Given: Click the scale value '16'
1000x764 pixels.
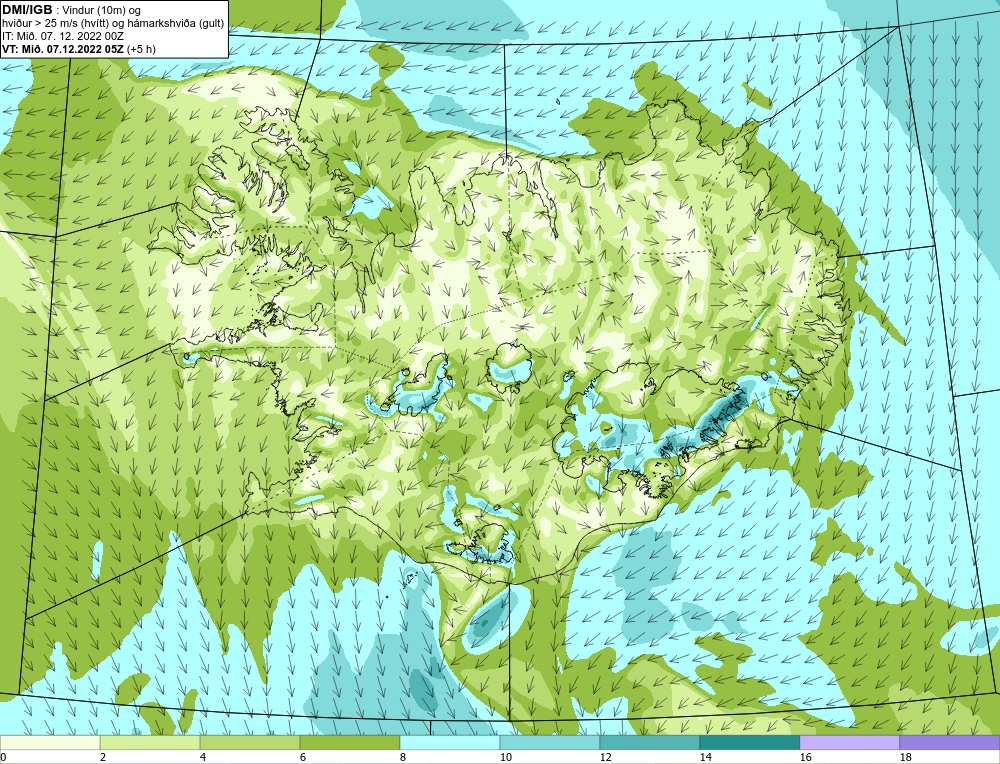Looking at the screenshot, I should coord(805,757).
